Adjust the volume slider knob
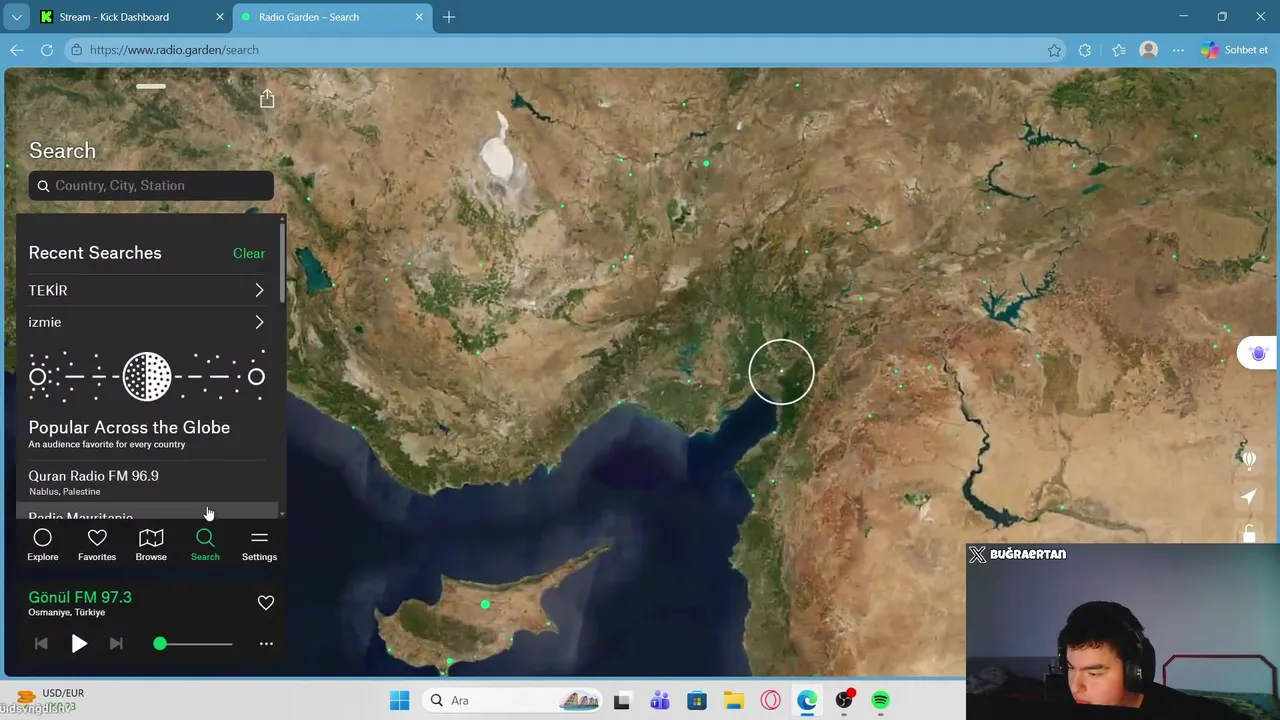 pos(160,644)
